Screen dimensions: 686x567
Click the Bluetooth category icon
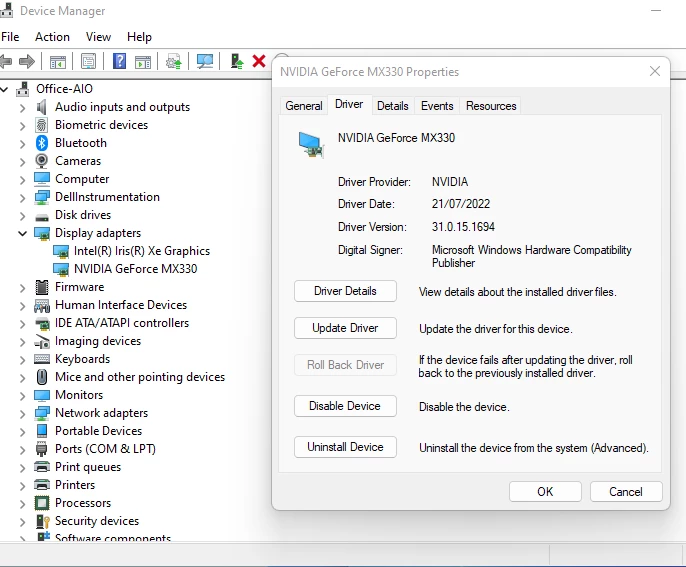point(42,143)
